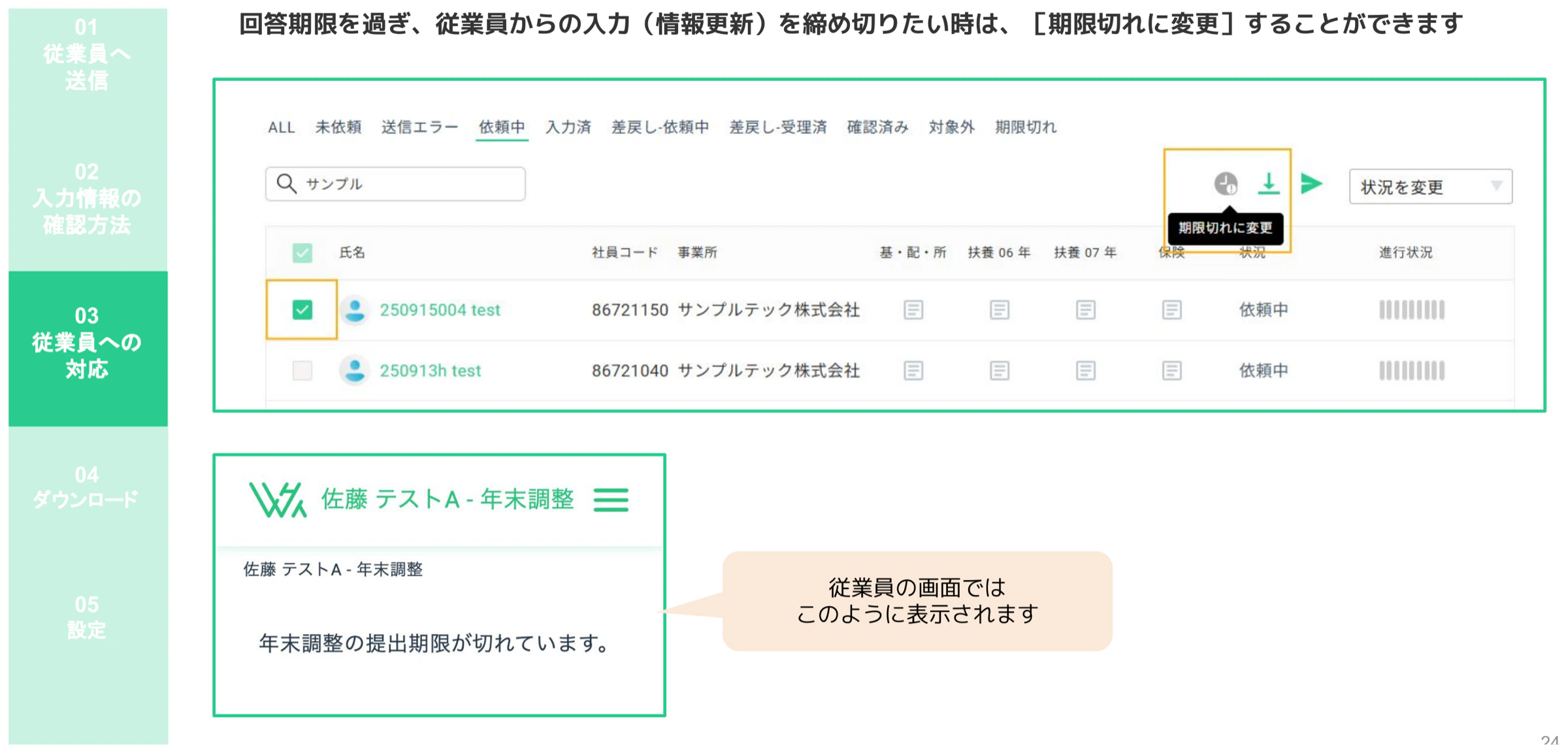Switch to the 期限切れ tab
The height and width of the screenshot is (753, 1568).
1025,127
